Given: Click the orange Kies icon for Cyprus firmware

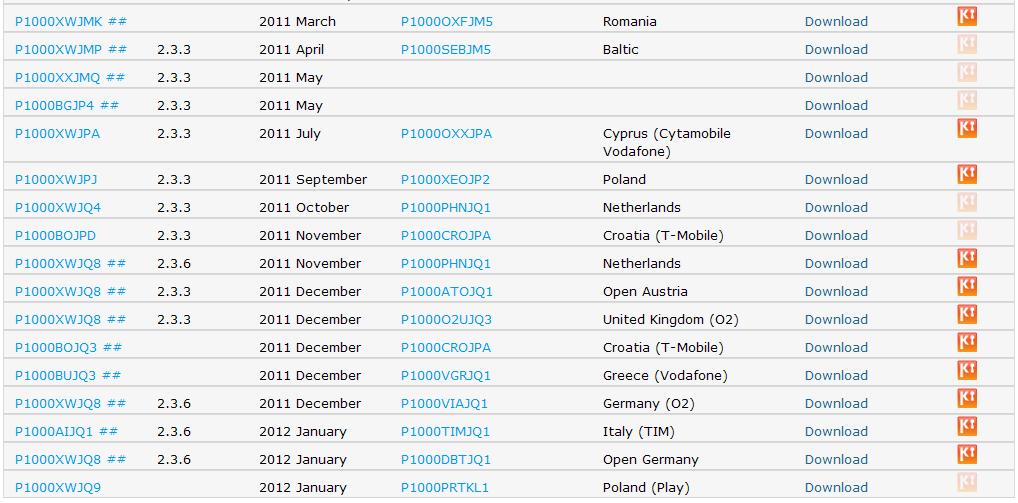Looking at the screenshot, I should point(966,129).
